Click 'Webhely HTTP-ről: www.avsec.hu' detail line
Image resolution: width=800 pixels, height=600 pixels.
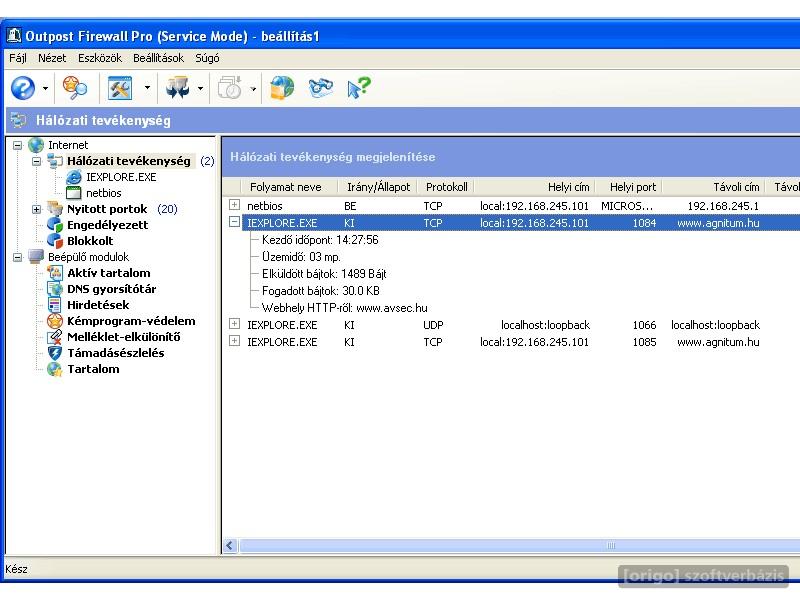pyautogui.click(x=344, y=308)
